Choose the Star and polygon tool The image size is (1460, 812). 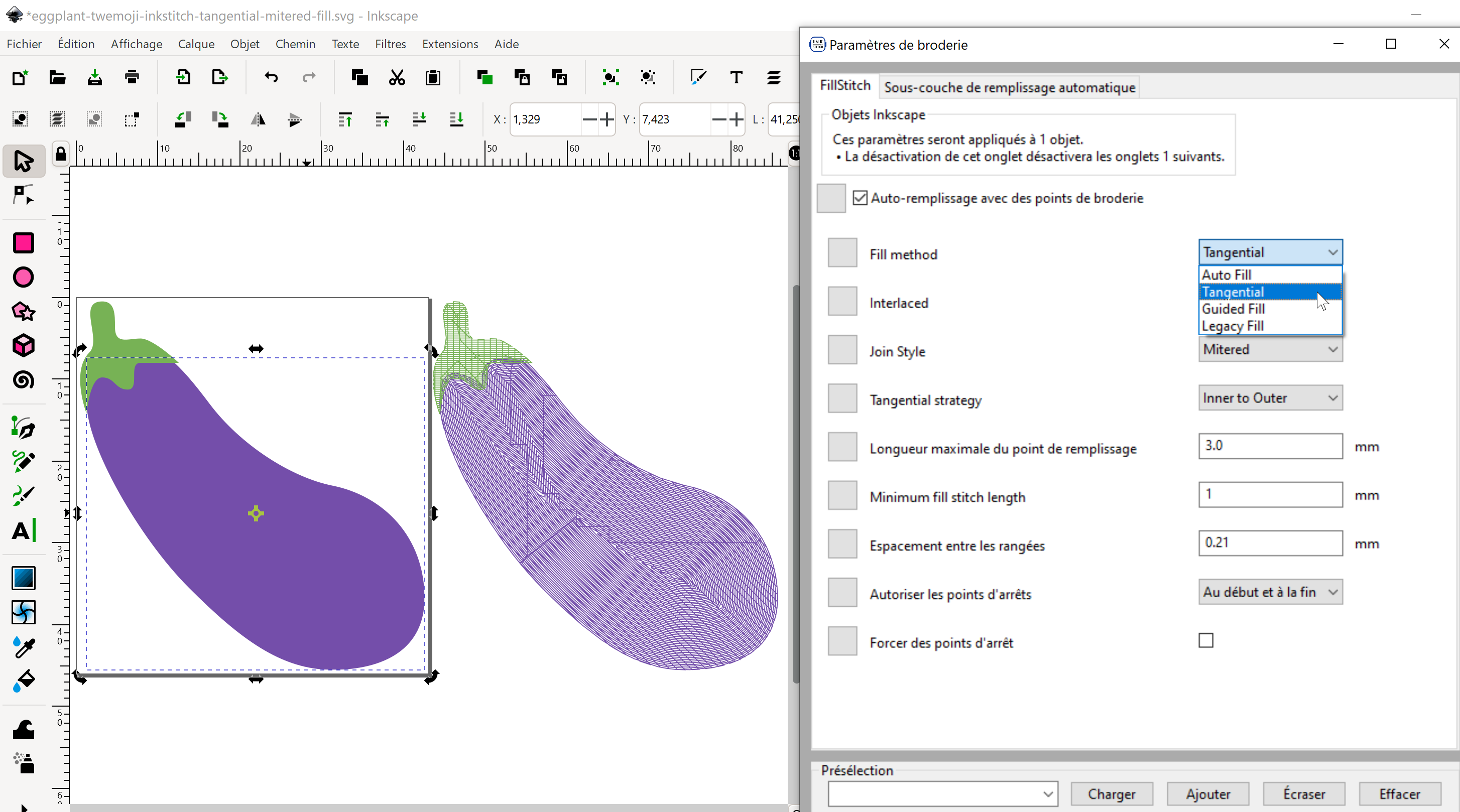(23, 311)
